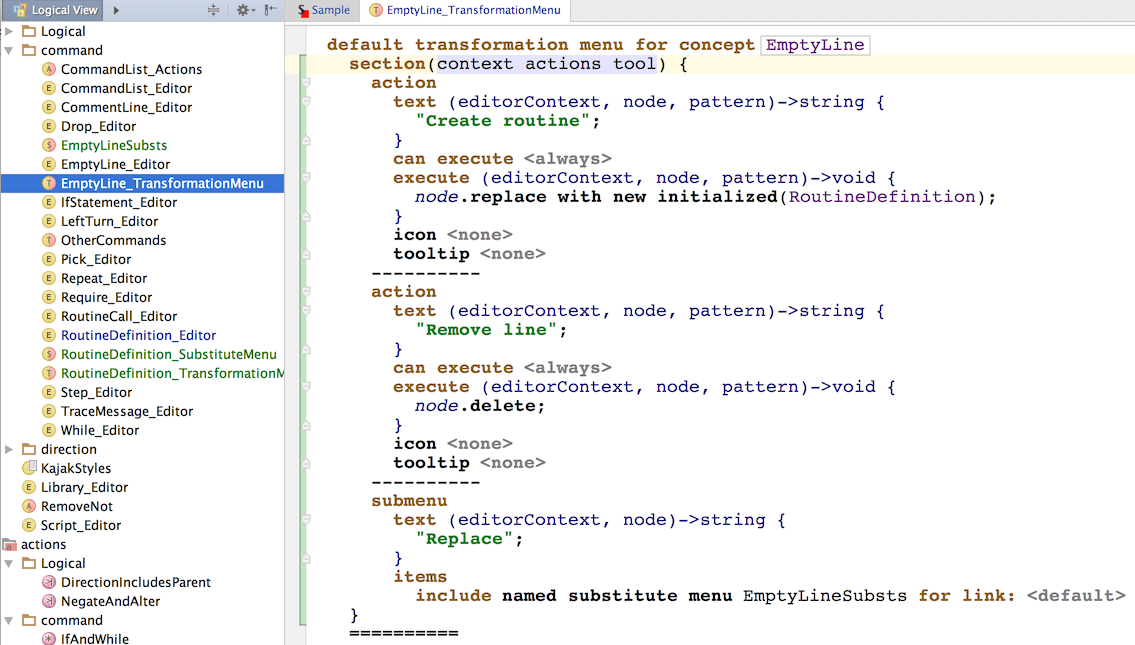Select RoutineDefinition_Editor in the tree
1135x645 pixels.
[138, 335]
